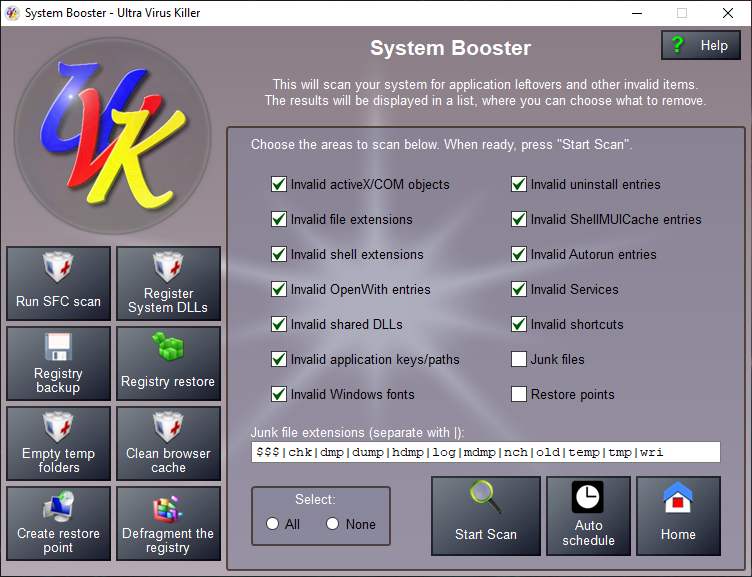Close the System Booster window
The height and width of the screenshot is (577, 752).
point(728,13)
